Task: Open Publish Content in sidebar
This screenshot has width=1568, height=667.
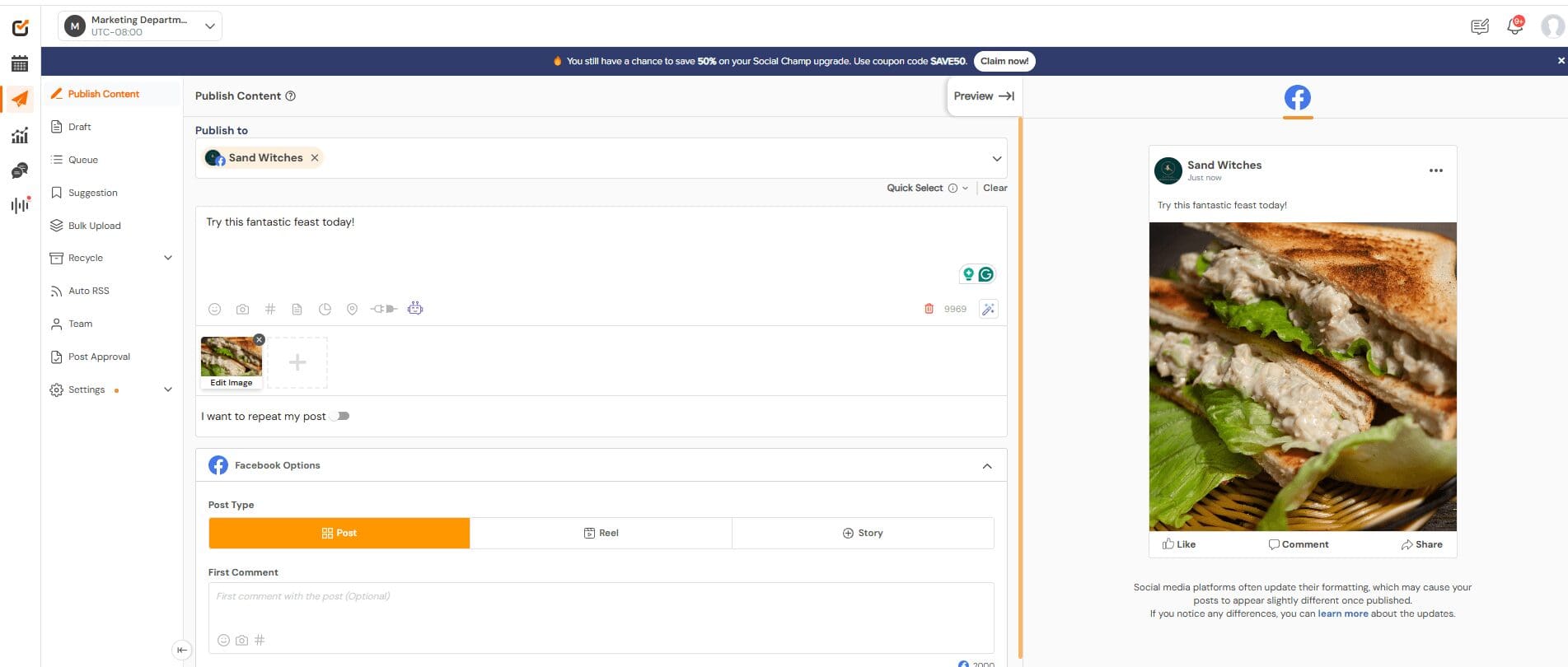Action: tap(112, 94)
